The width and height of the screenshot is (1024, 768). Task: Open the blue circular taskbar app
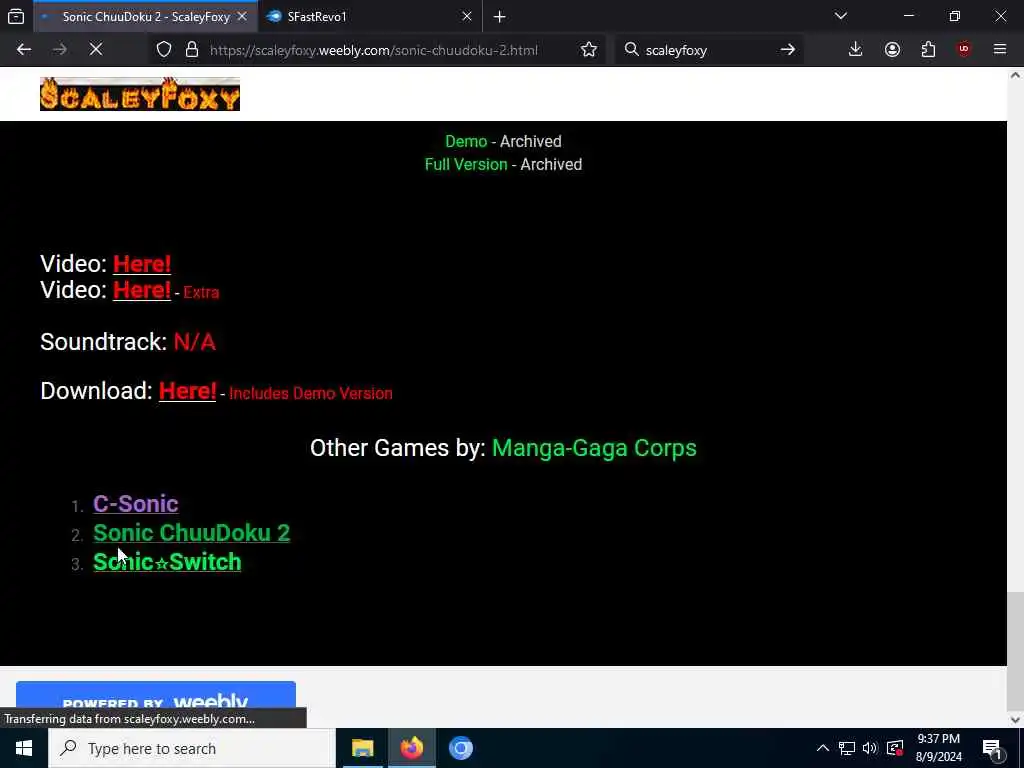460,748
